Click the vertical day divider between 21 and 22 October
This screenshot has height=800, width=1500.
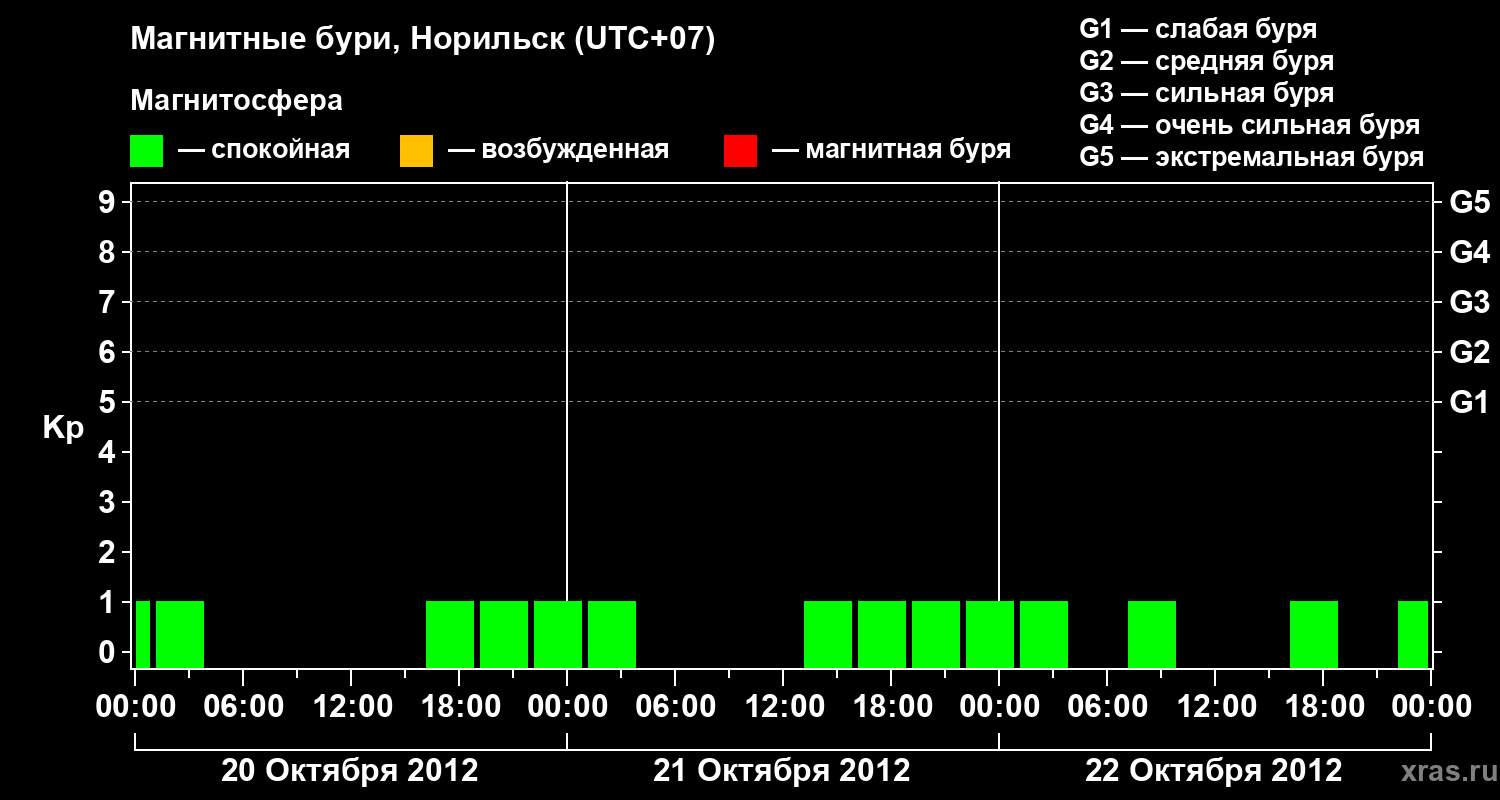[x=999, y=425]
